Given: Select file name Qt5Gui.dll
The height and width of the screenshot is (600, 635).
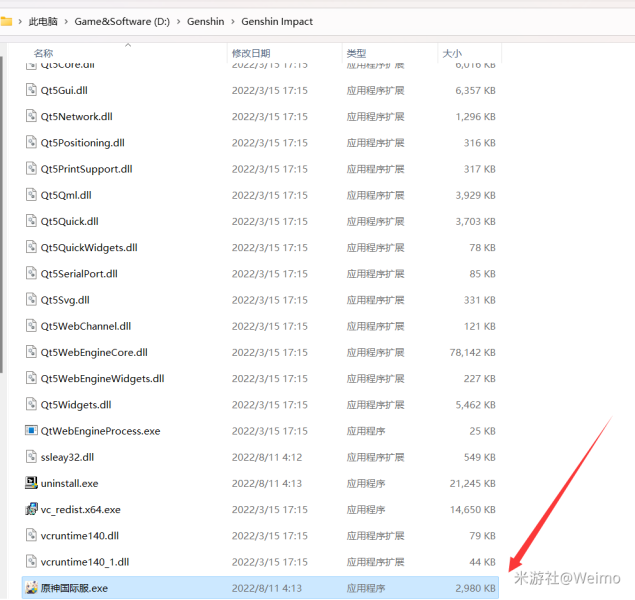Looking at the screenshot, I should tap(64, 90).
